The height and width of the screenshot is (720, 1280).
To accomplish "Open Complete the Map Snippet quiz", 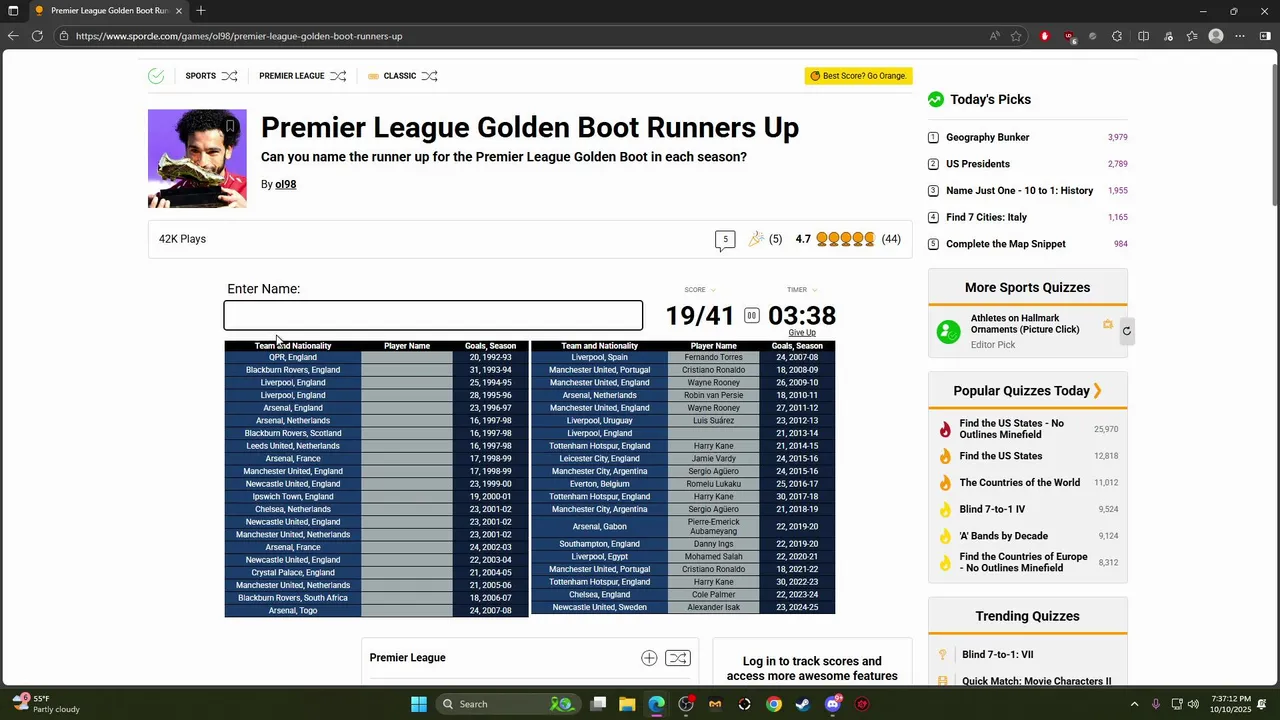I will [x=1006, y=244].
